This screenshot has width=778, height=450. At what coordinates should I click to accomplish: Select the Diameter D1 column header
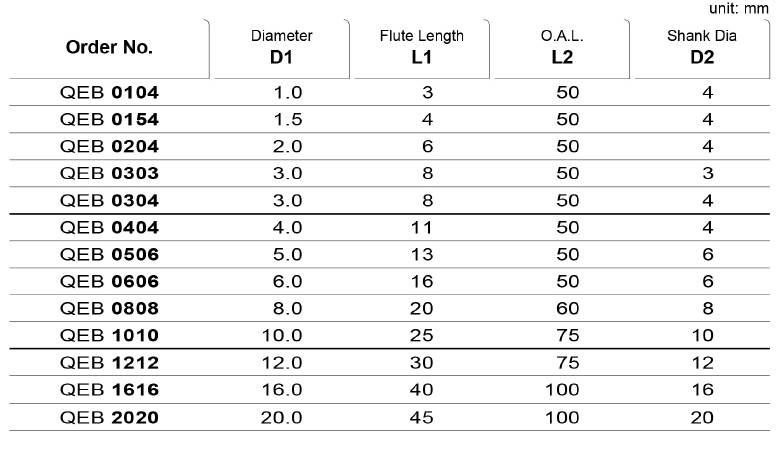tap(281, 47)
